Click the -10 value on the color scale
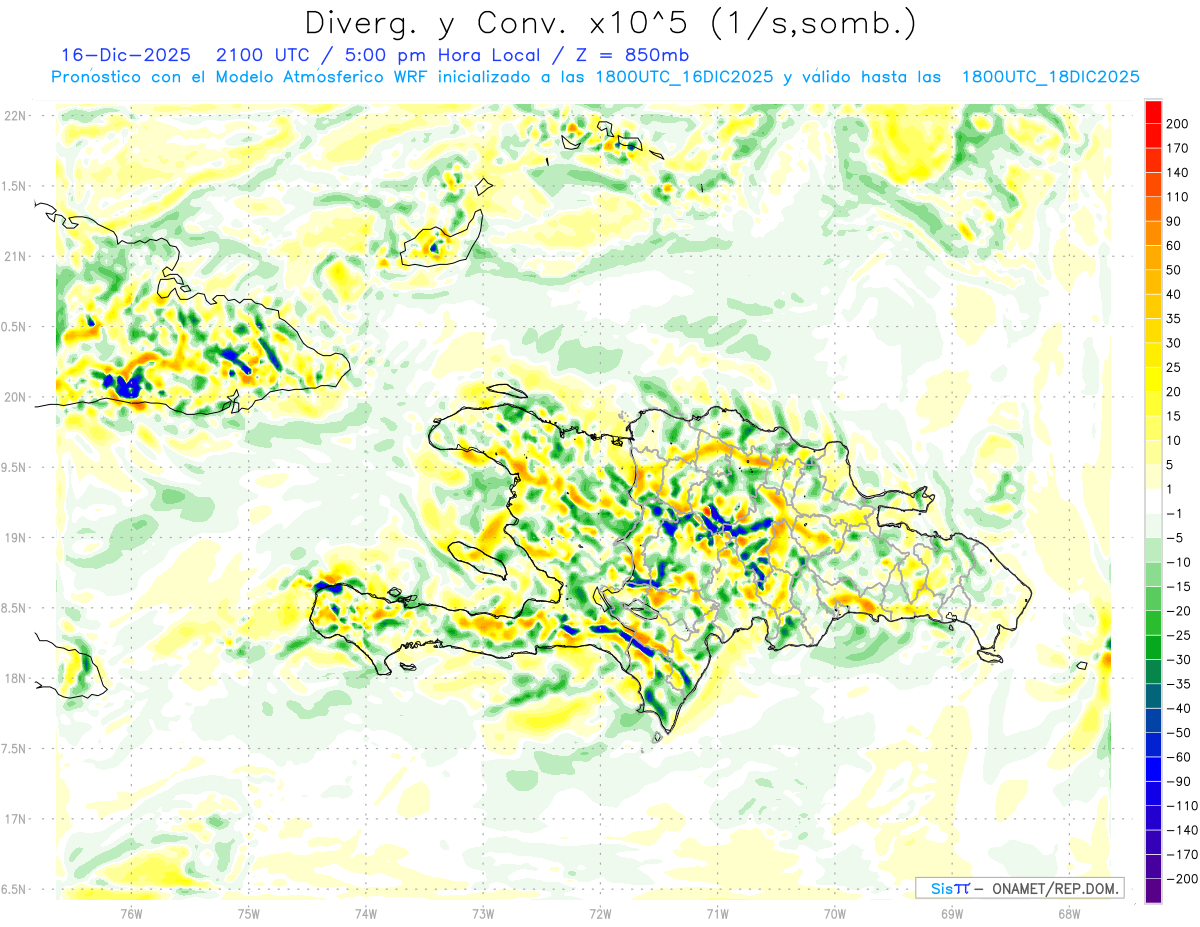The image size is (1200, 927). coord(1181,562)
